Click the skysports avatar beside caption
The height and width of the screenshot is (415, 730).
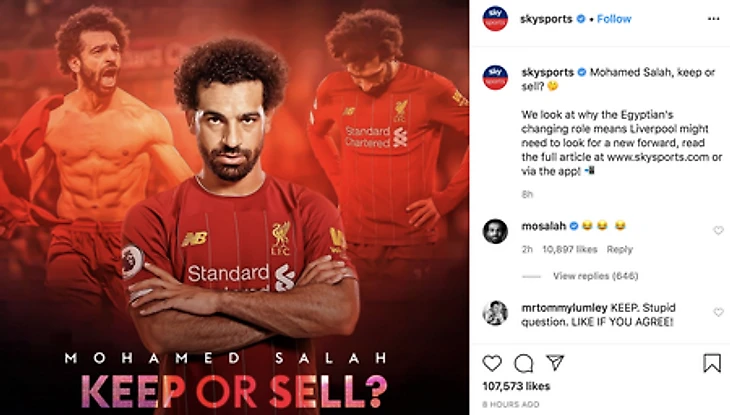[x=495, y=77]
